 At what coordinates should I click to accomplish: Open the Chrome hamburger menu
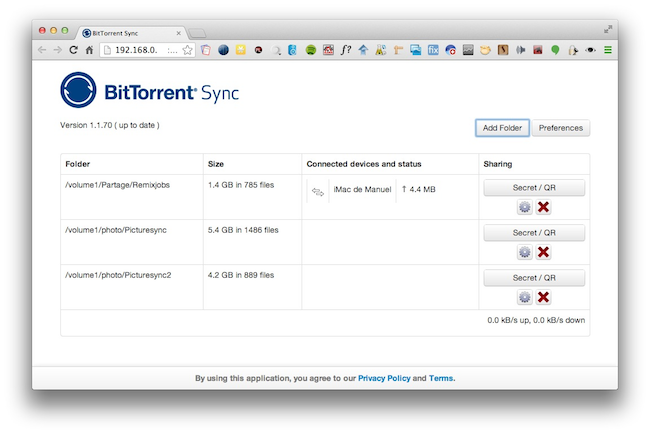[x=608, y=50]
